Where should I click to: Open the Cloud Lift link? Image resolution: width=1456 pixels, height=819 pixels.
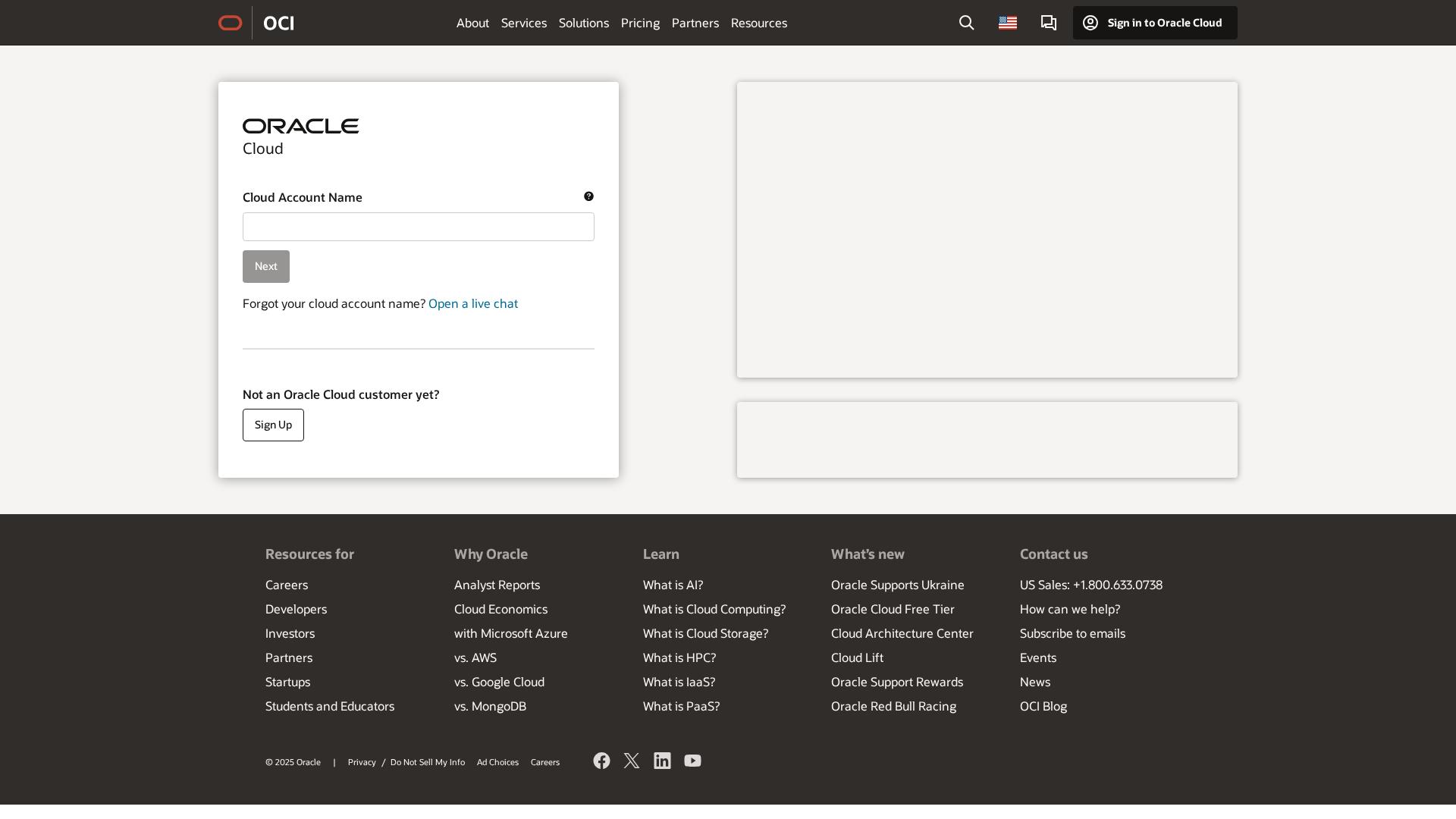tap(857, 657)
